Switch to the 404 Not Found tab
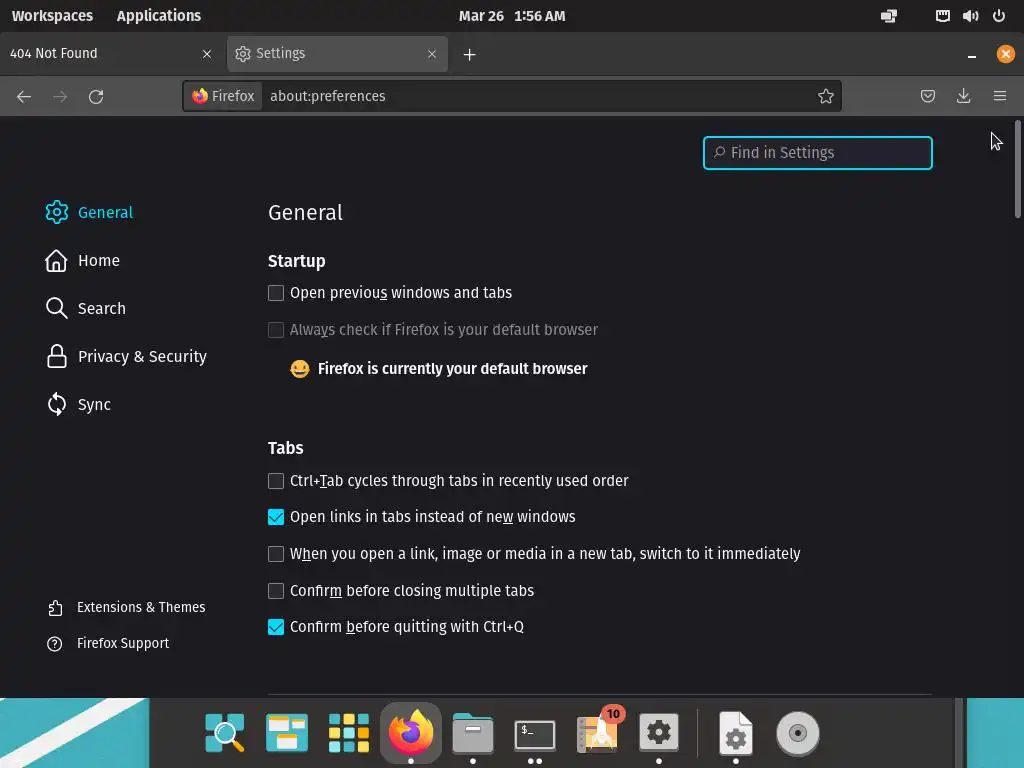1024x768 pixels. pos(111,54)
